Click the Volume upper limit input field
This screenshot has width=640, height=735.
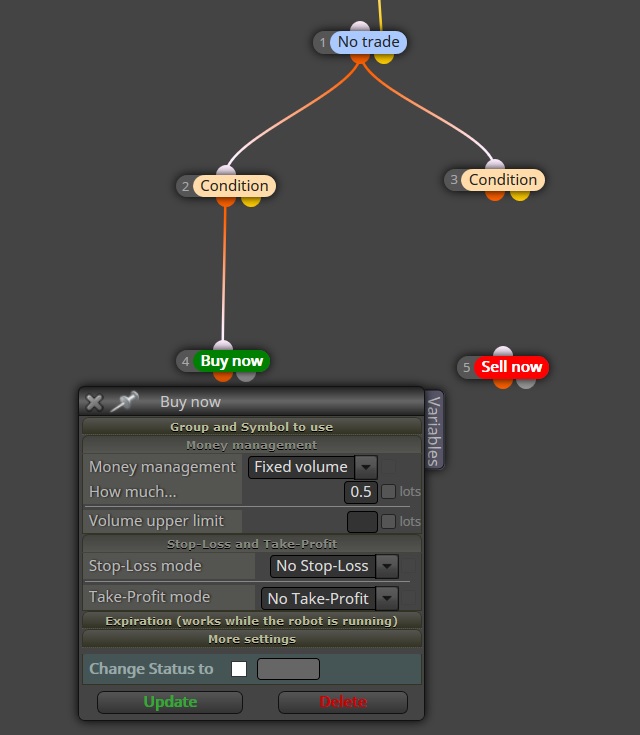(362, 522)
